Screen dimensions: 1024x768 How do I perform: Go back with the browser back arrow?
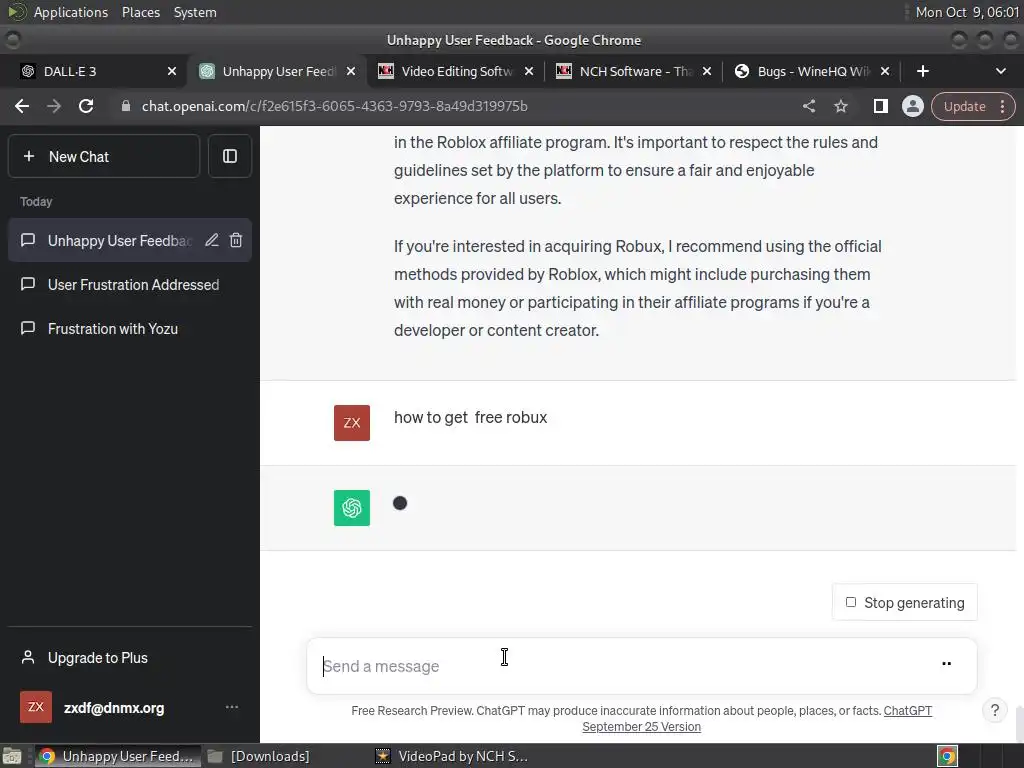pos(22,106)
